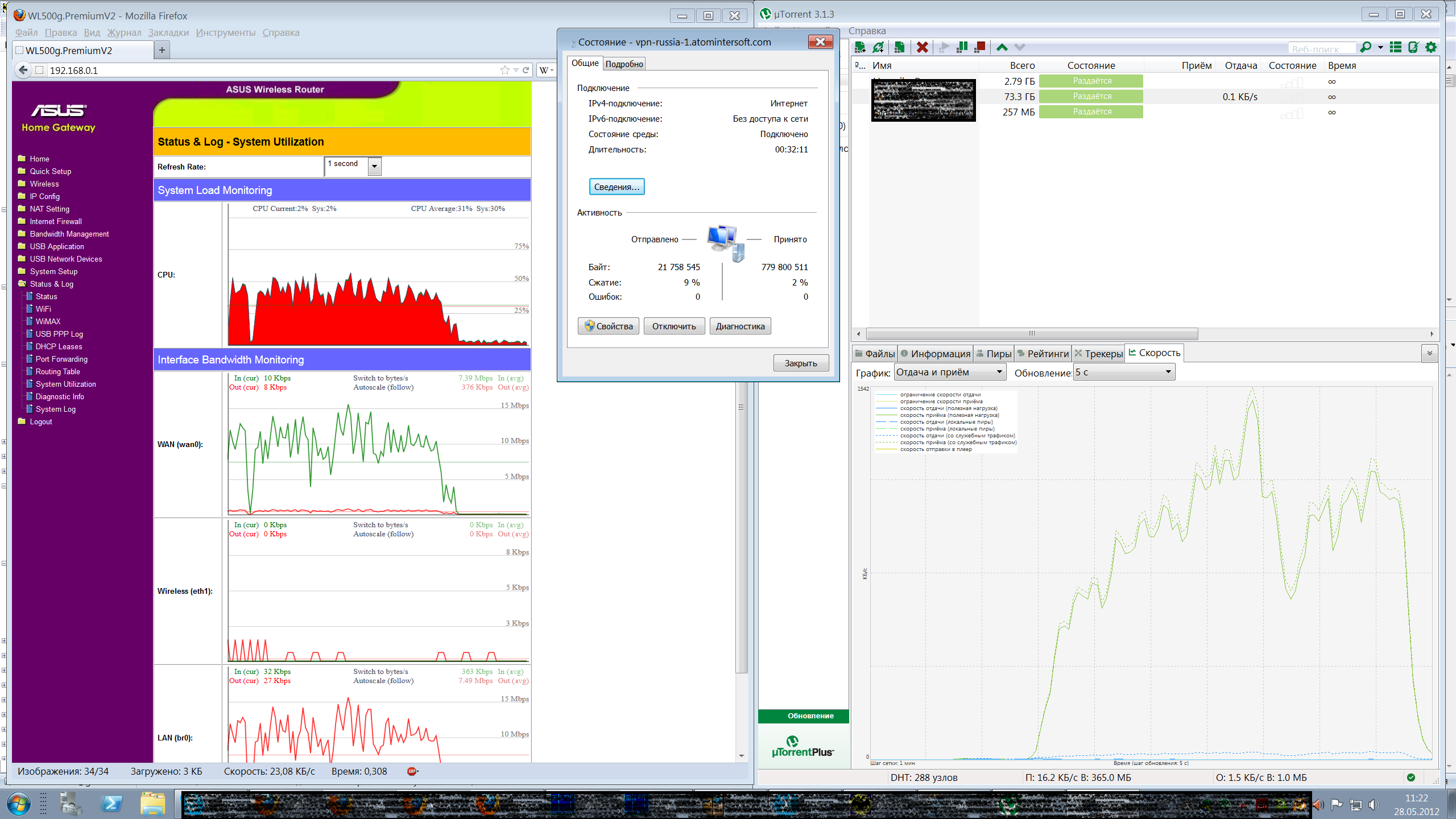Open the Инструменты menu in Firefox
Image resolution: width=1456 pixels, height=819 pixels.
click(x=226, y=32)
